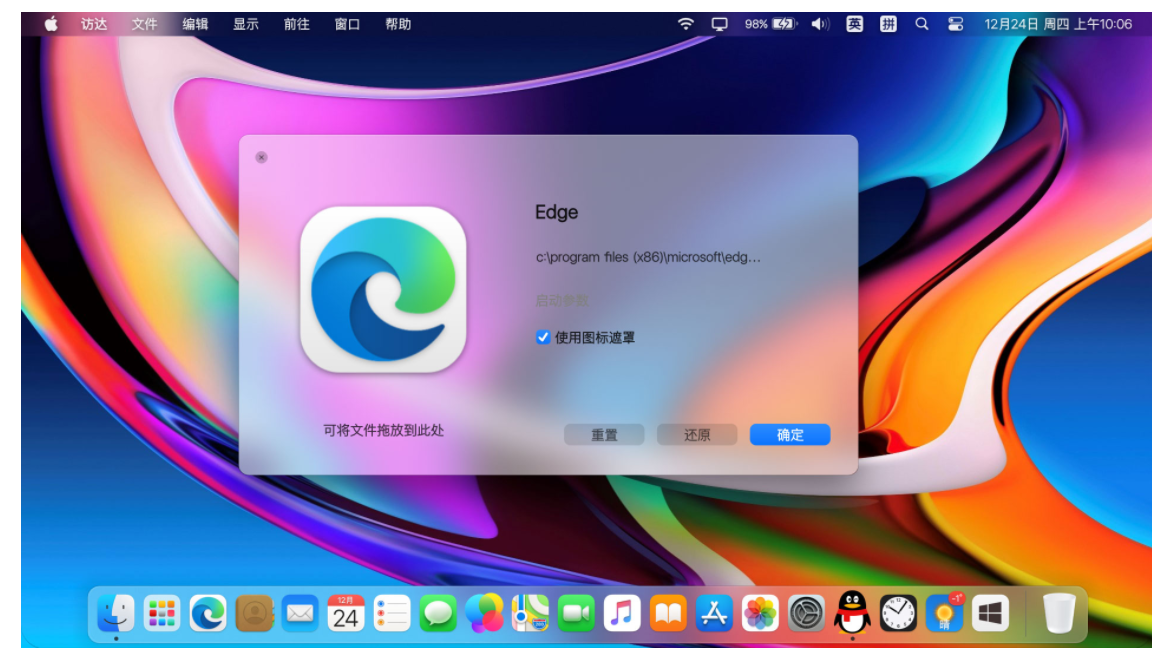Open Game Center colored bubbles icon
Image resolution: width=1152 pixels, height=648 pixels.
(x=484, y=613)
